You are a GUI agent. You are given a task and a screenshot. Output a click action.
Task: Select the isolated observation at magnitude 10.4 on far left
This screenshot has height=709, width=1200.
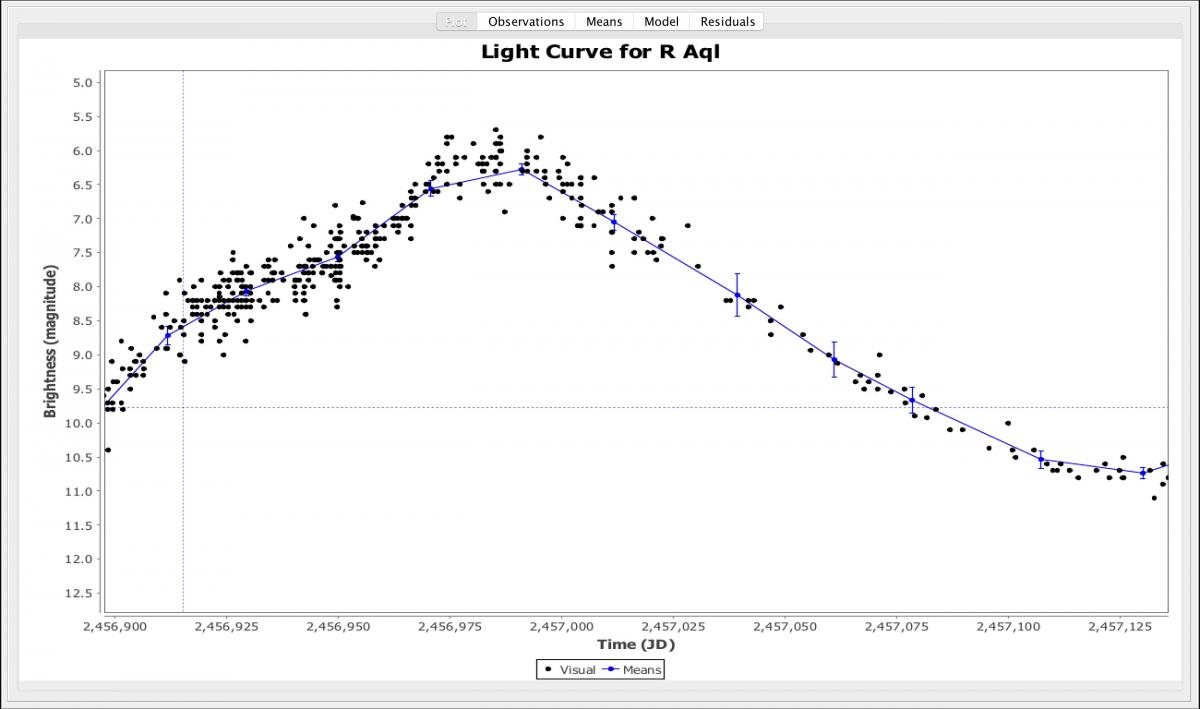108,450
